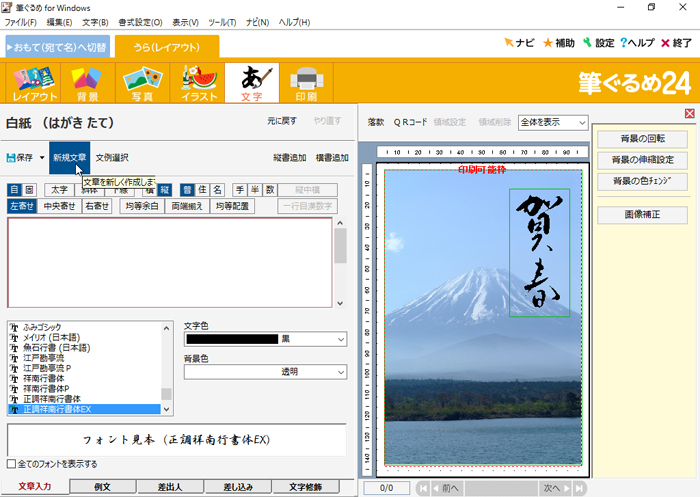Viewport: 700px width, 497px height.
Task: Toggle 太字 bold formatting
Action: tap(59, 189)
